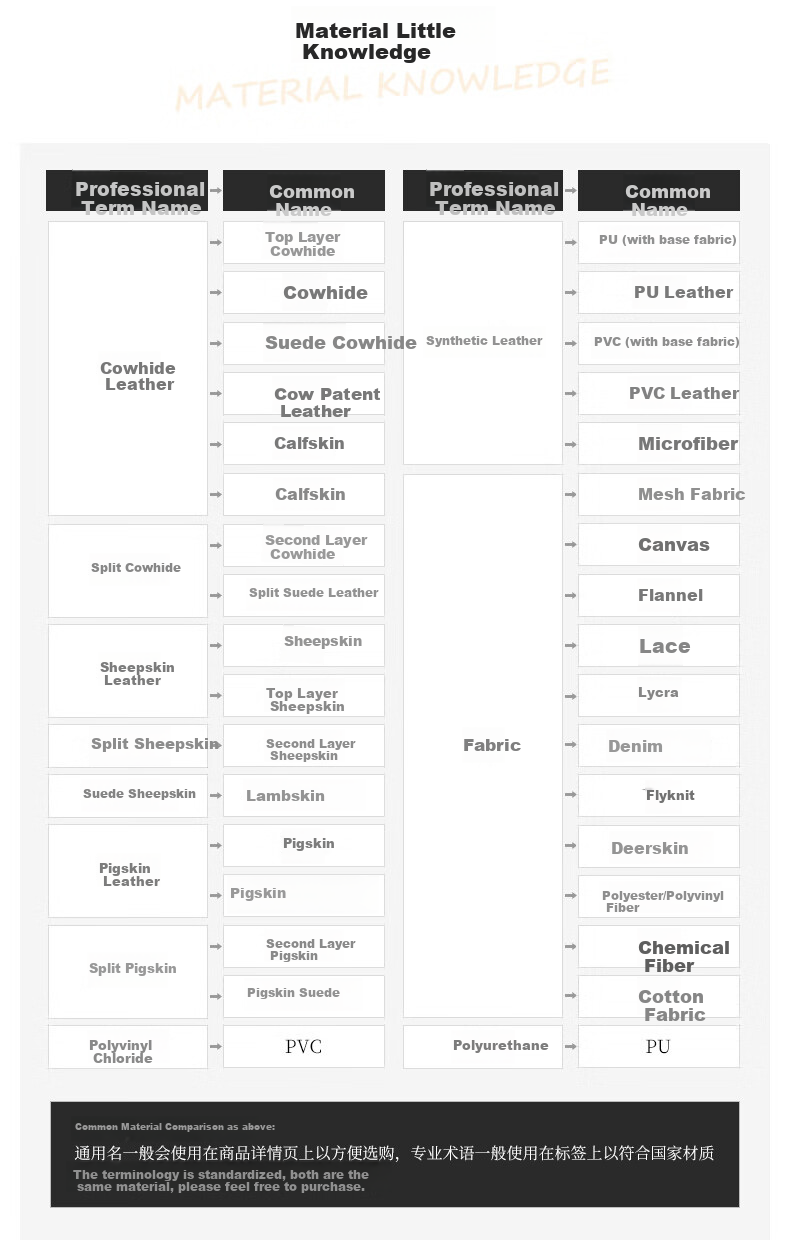Image resolution: width=790 pixels, height=1240 pixels.
Task: Click the Flyknit cell
Action: 659,796
